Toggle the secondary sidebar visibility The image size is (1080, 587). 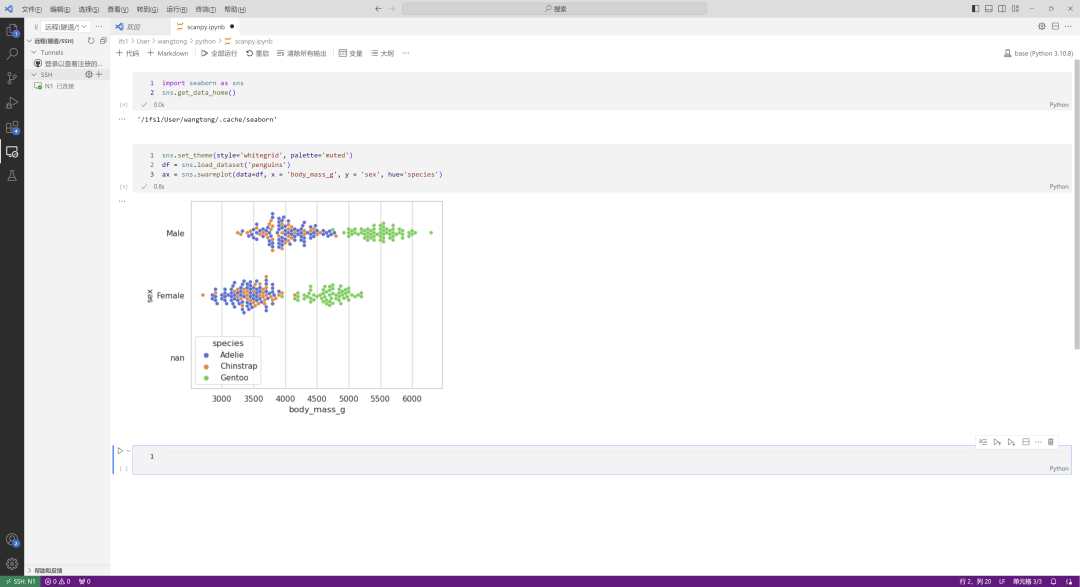tap(1001, 9)
